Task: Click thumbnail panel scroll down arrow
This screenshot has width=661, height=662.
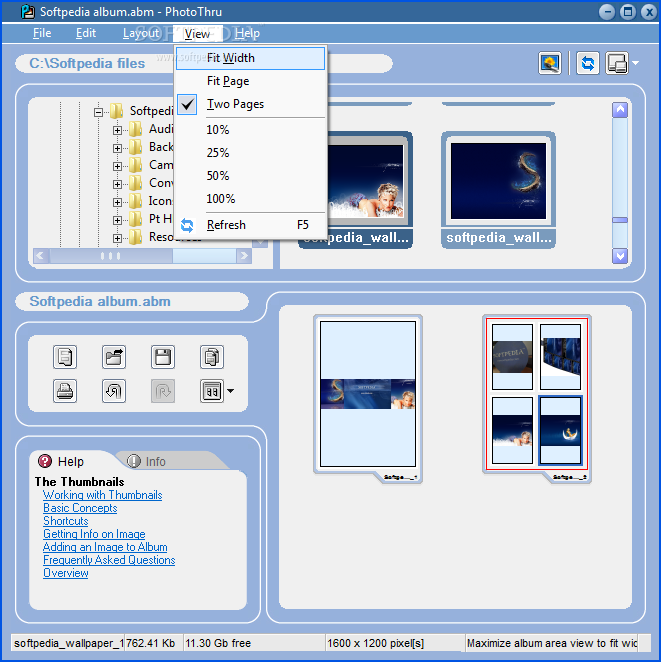Action: pos(620,255)
